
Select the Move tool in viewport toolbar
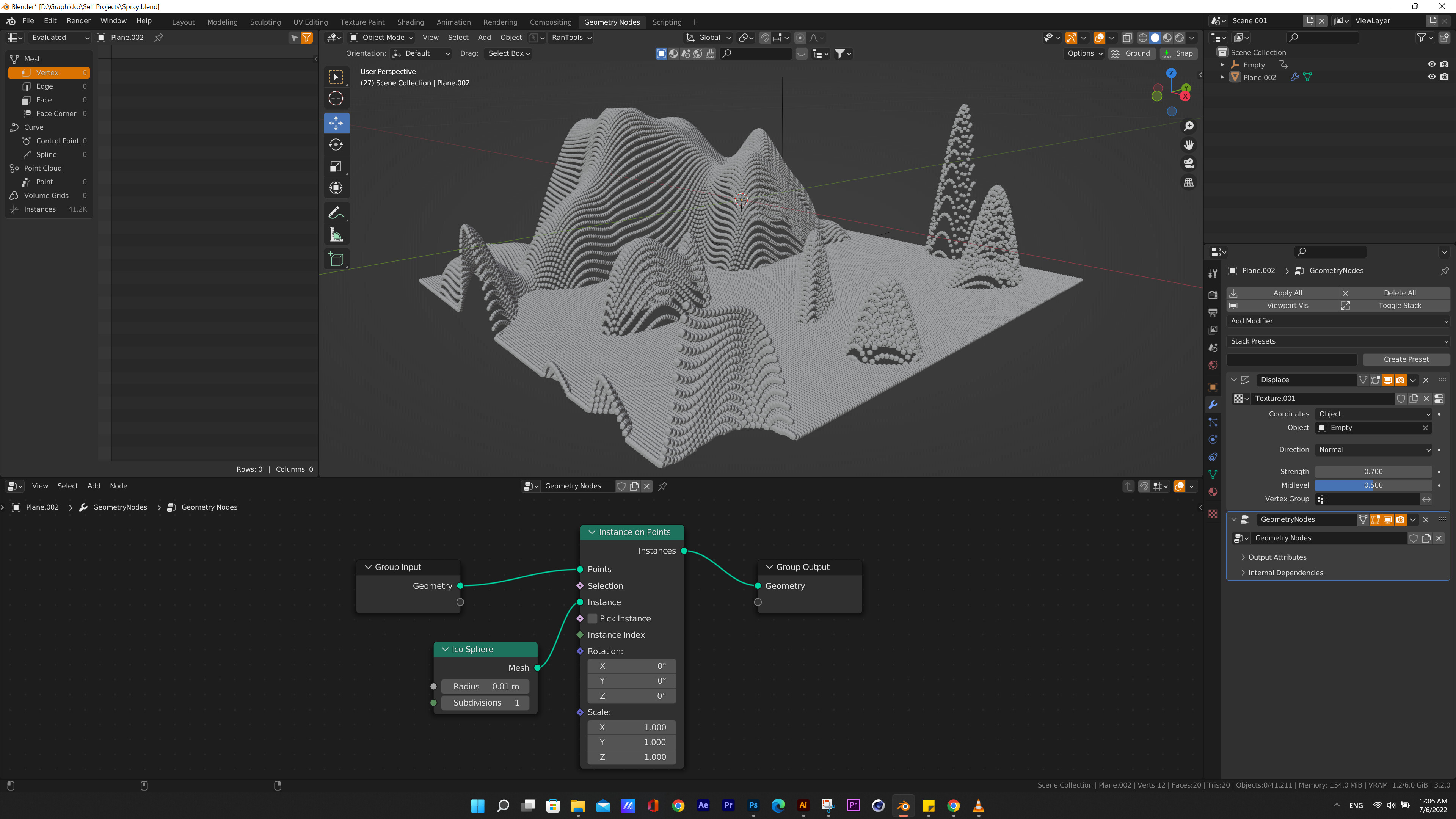336,122
